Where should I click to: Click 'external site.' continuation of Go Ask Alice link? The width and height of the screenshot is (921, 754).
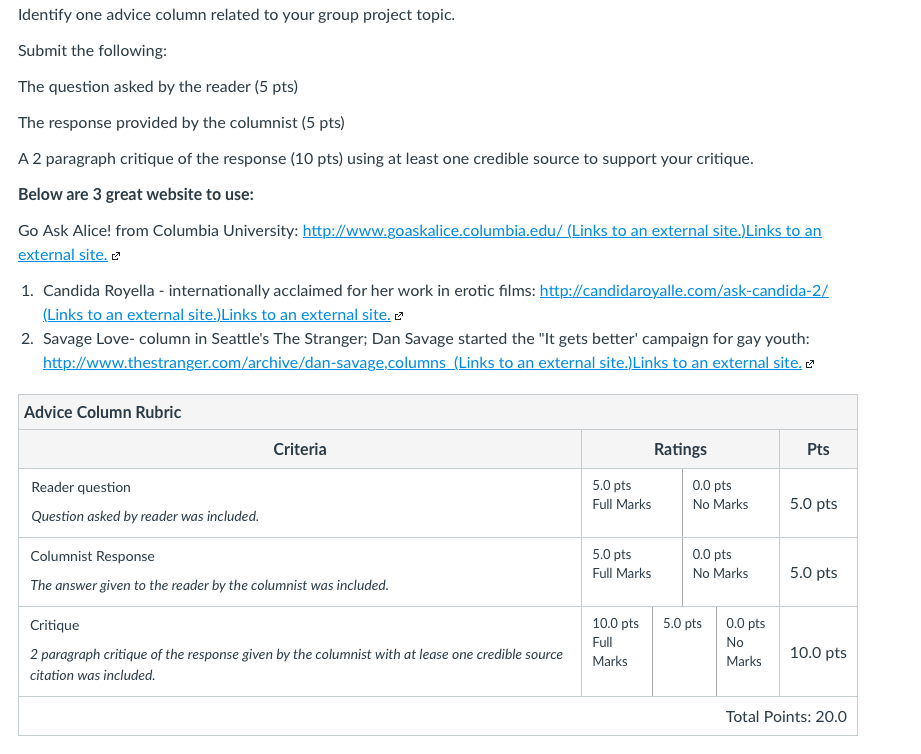tap(63, 255)
